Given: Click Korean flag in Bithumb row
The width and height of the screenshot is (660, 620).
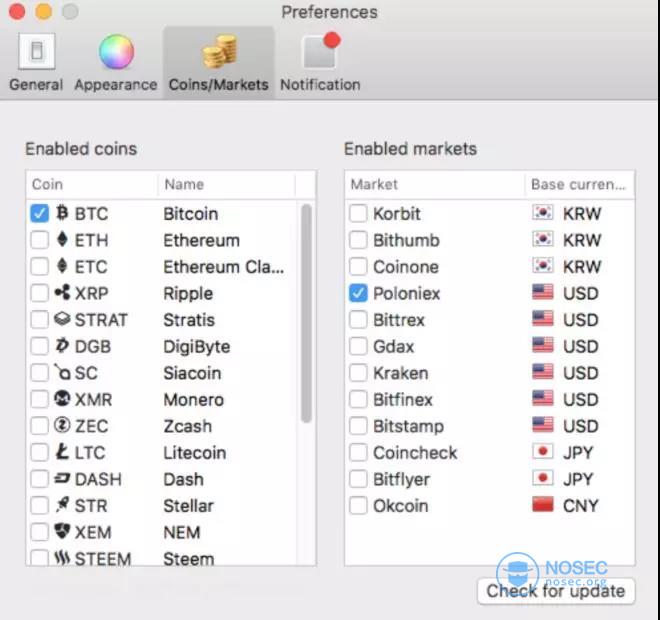Looking at the screenshot, I should (543, 239).
